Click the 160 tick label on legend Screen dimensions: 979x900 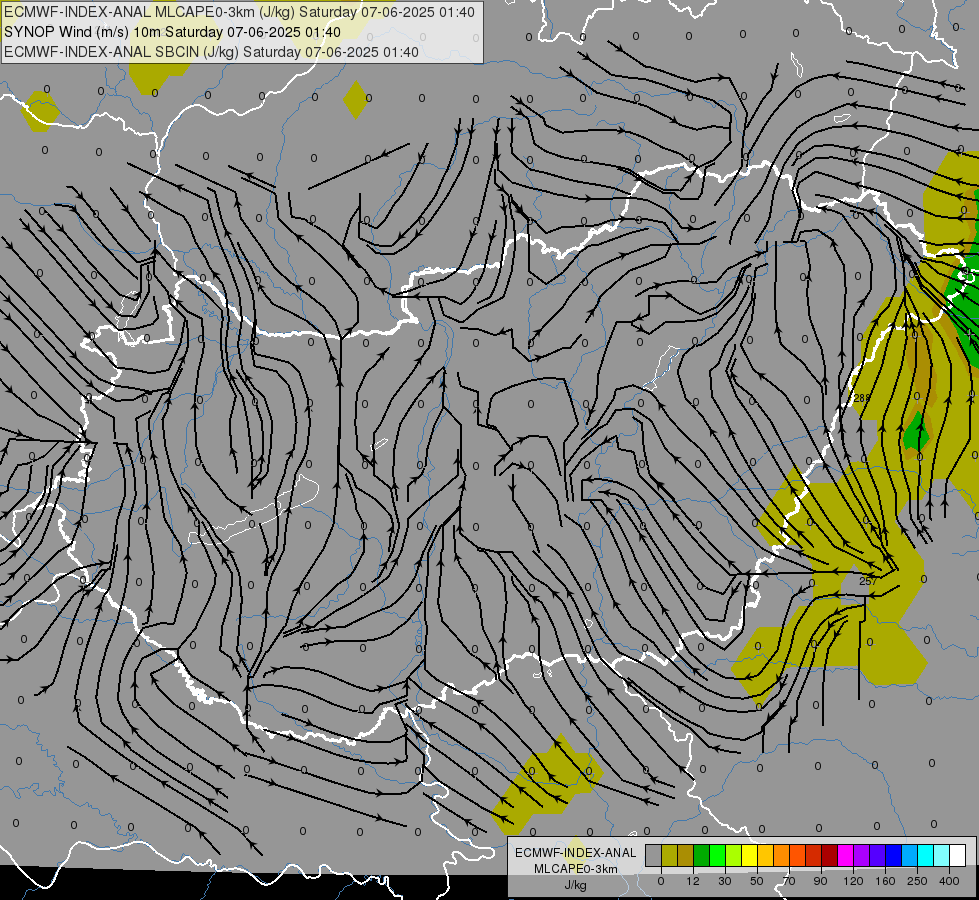pyautogui.click(x=885, y=881)
